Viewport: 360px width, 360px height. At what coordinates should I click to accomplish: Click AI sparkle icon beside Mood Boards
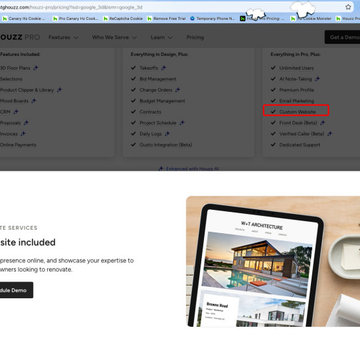click(33, 101)
